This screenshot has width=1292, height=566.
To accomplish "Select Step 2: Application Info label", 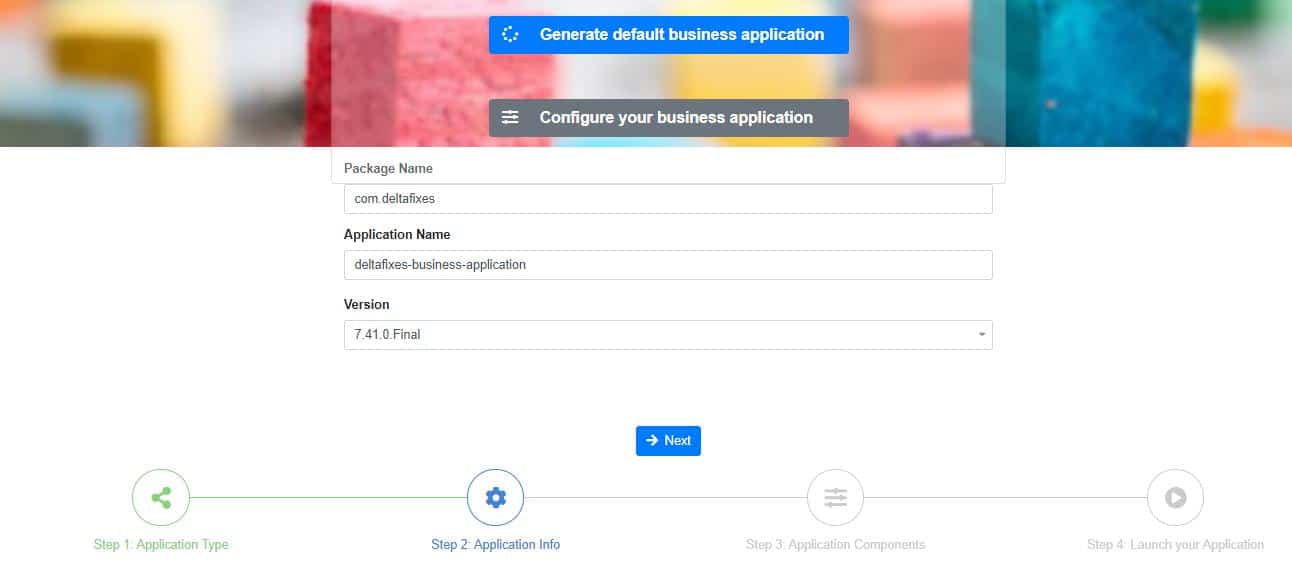I will click(495, 545).
